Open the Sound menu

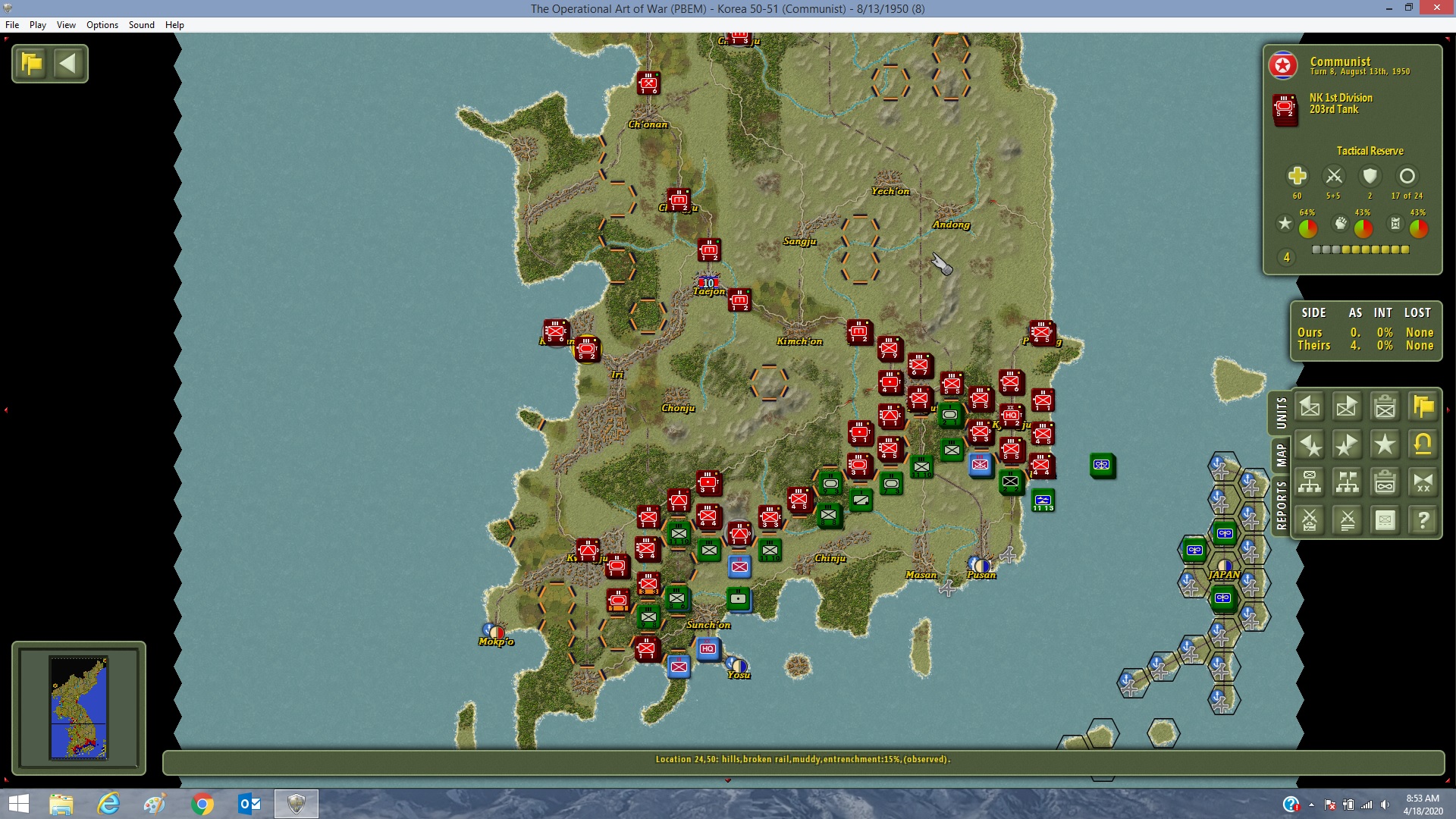point(142,25)
